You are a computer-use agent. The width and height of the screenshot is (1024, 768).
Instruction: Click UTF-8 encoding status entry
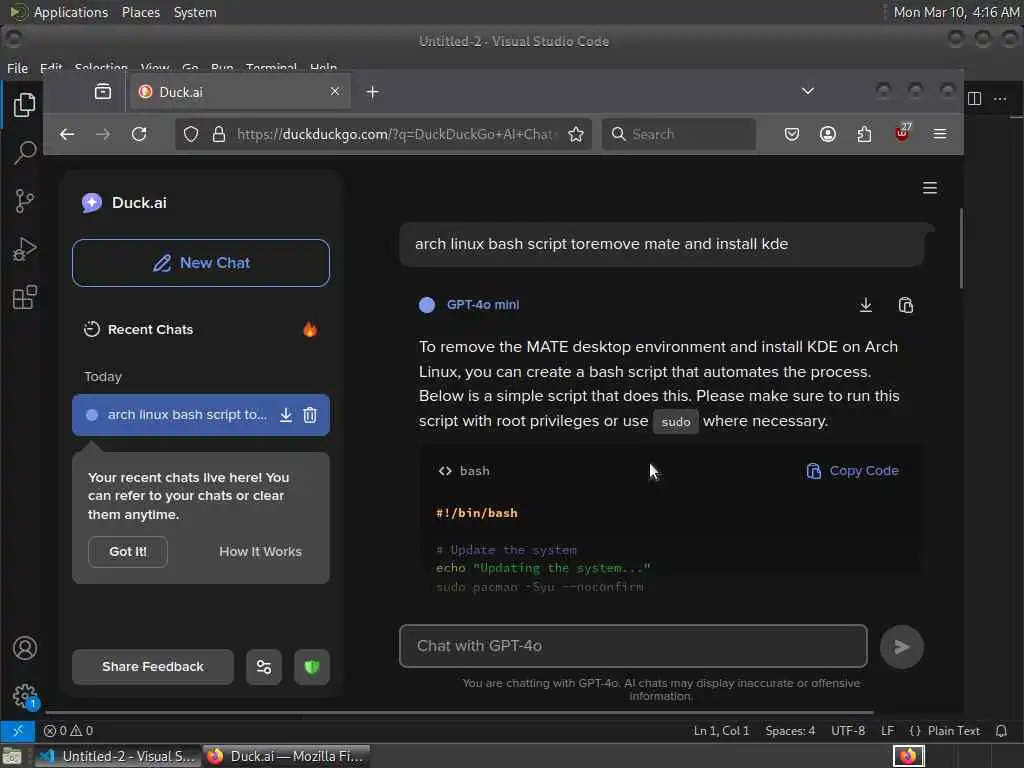(848, 731)
